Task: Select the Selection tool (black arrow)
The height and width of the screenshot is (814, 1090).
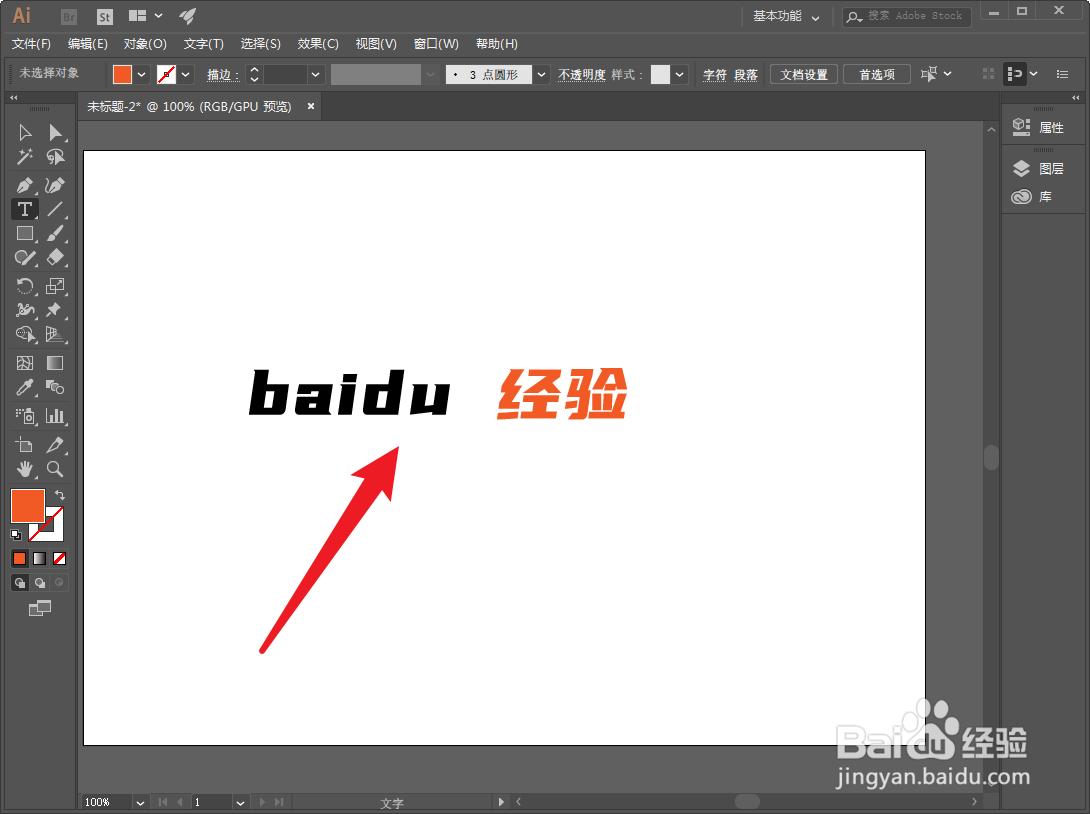Action: (25, 132)
